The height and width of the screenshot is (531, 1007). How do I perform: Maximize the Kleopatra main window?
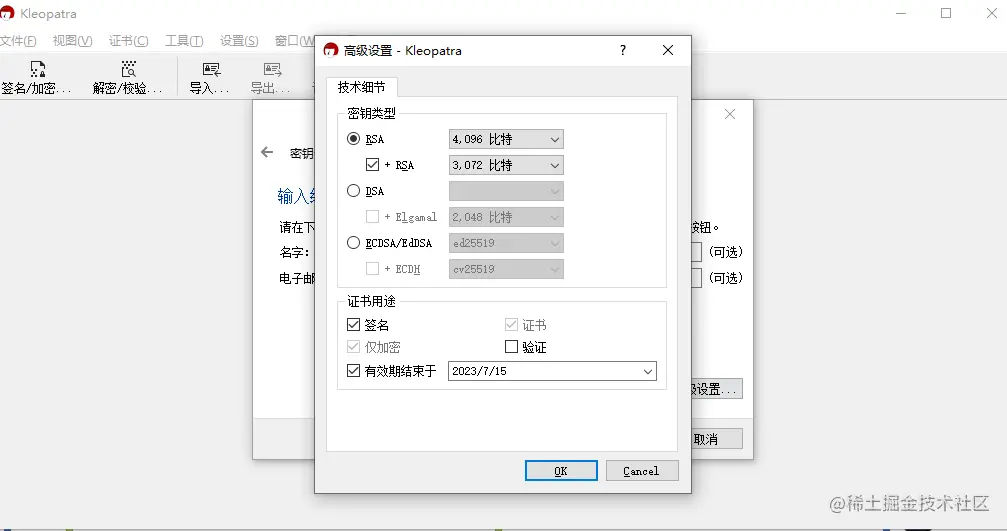[x=946, y=13]
